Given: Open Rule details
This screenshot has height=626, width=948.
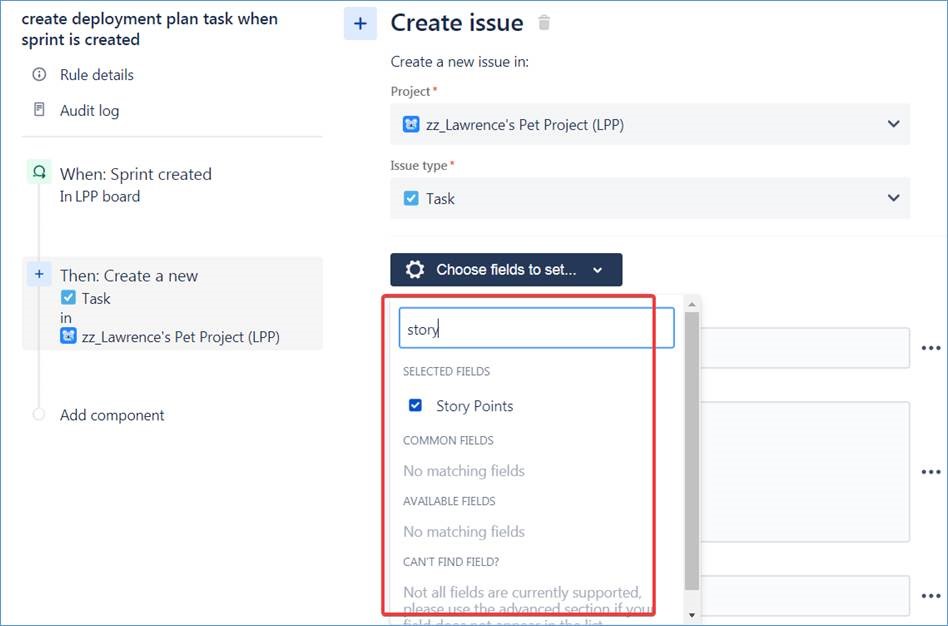Looking at the screenshot, I should coord(97,75).
